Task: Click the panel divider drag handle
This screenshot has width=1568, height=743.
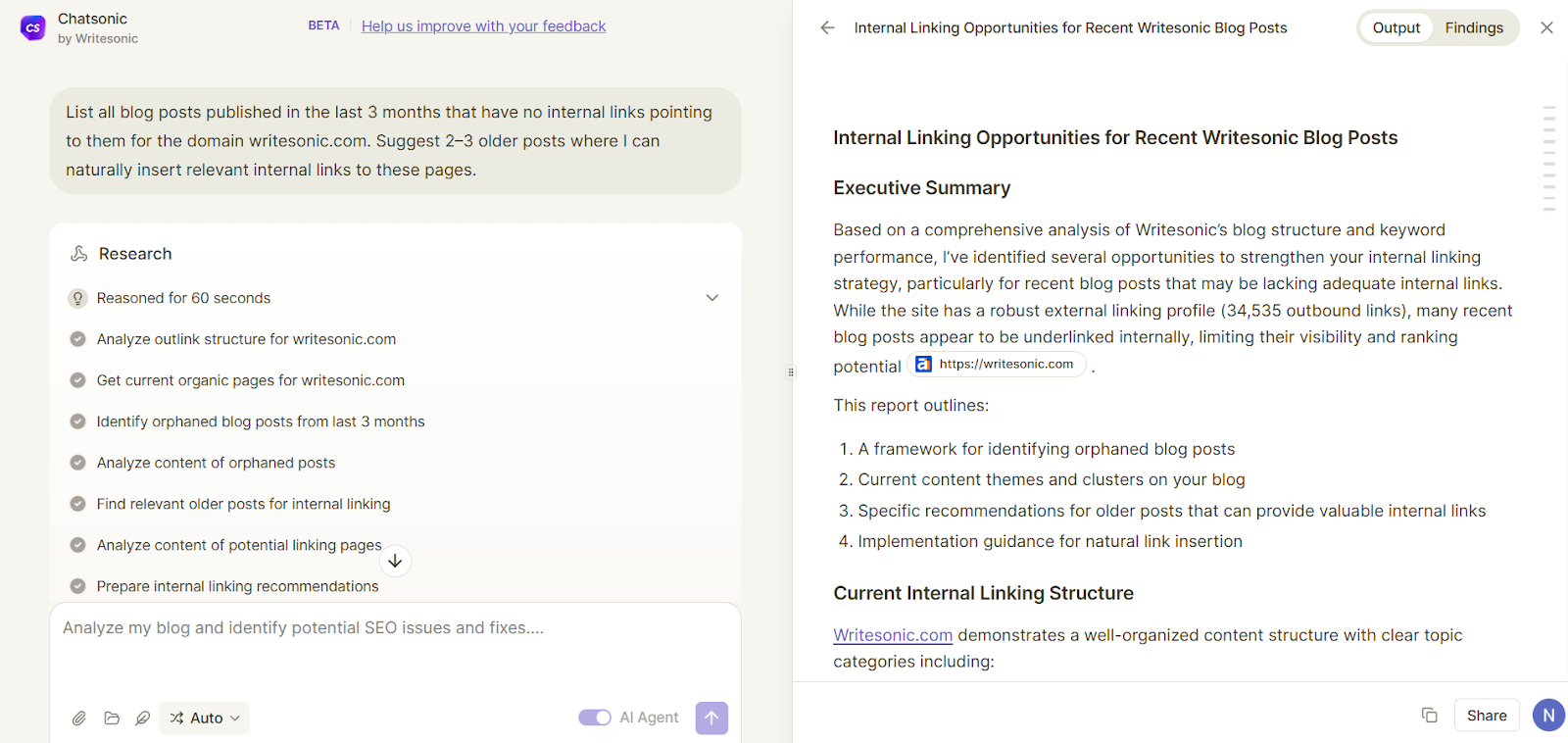Action: click(x=792, y=371)
